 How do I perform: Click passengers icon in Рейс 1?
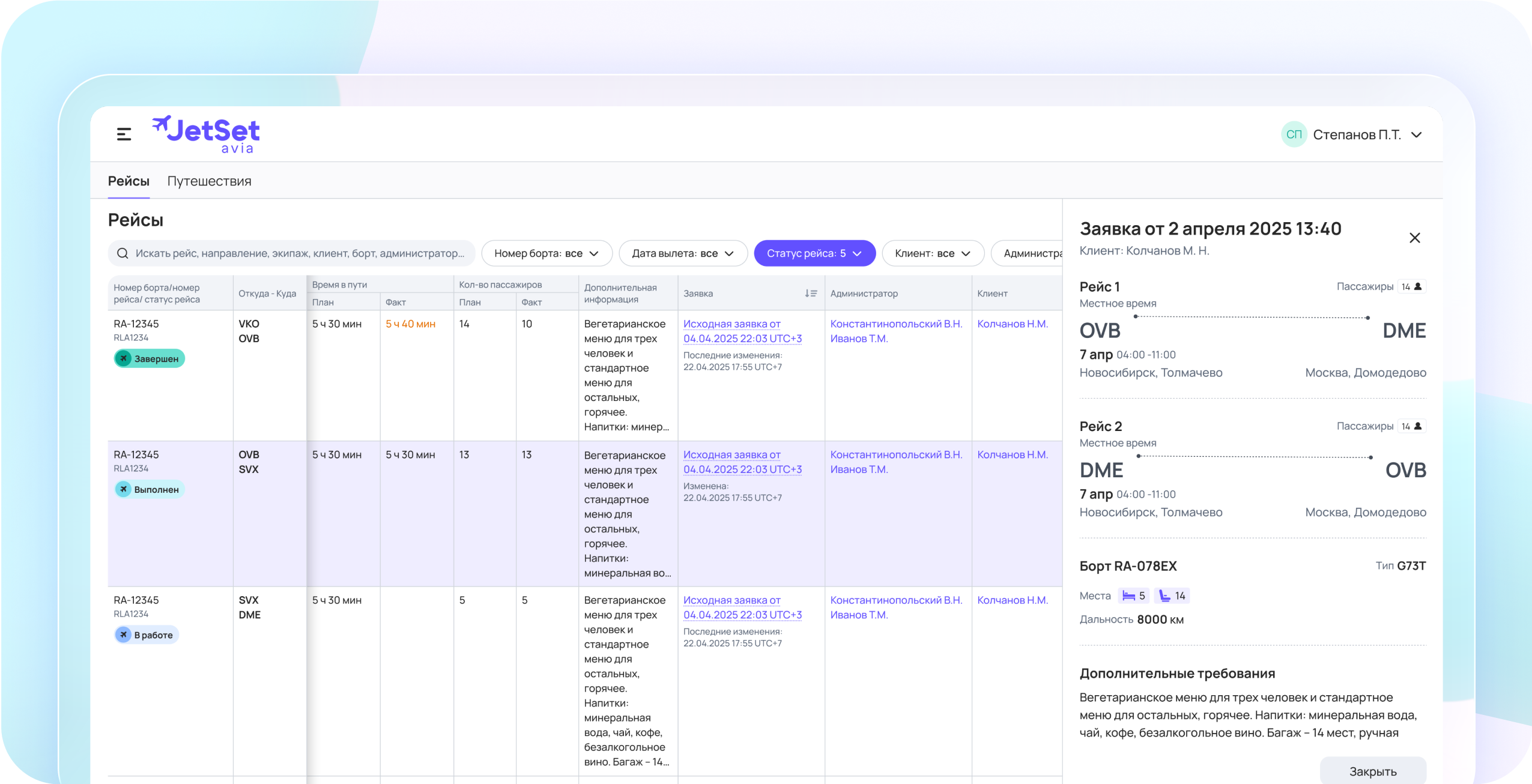[x=1418, y=287]
